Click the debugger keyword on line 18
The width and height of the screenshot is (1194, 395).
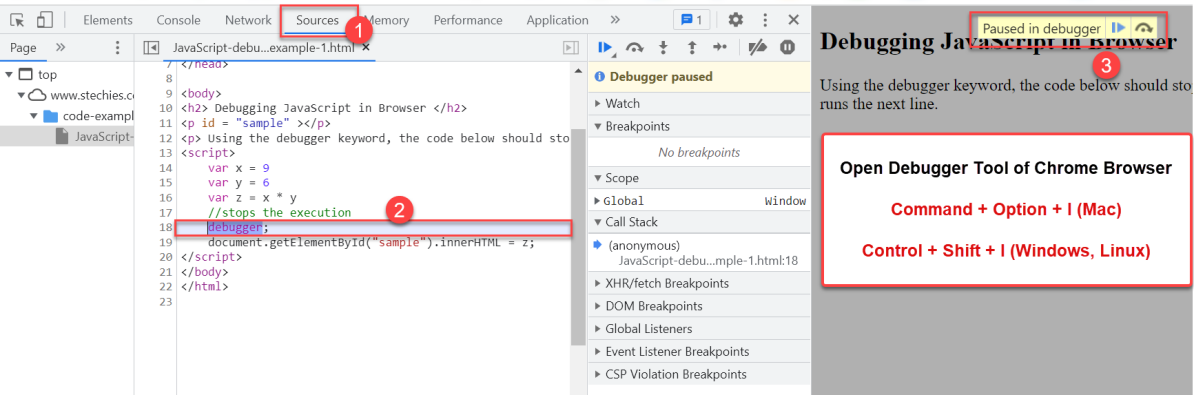pos(235,228)
